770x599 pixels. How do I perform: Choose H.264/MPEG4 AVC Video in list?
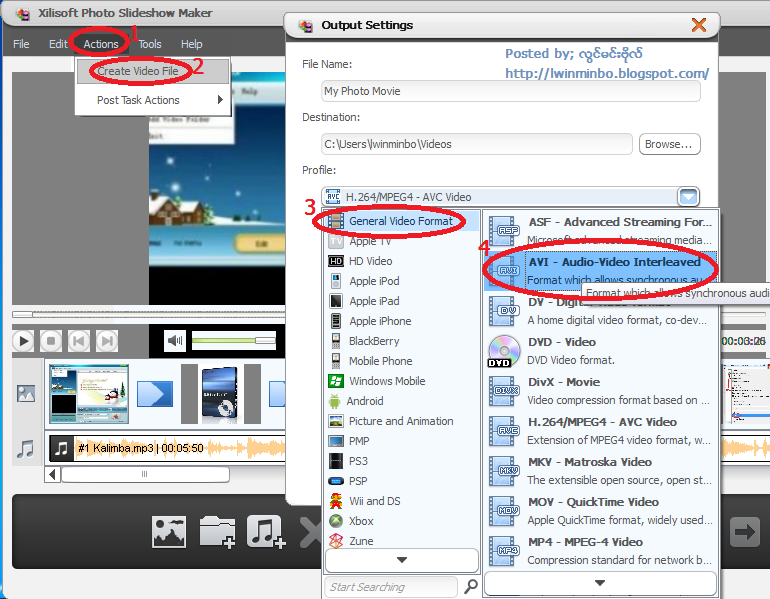tap(600, 431)
